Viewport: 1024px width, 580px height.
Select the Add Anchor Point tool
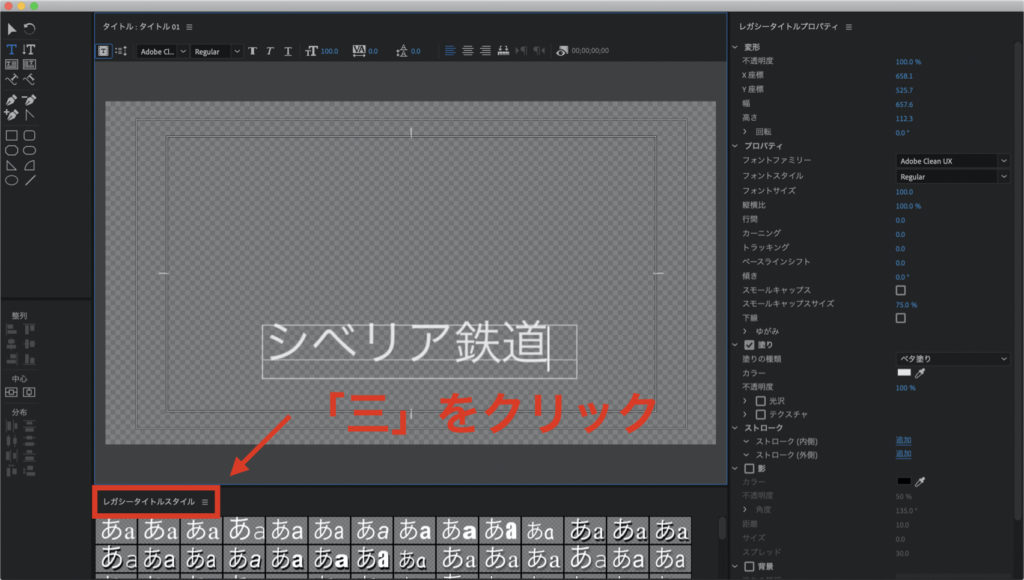click(12, 115)
